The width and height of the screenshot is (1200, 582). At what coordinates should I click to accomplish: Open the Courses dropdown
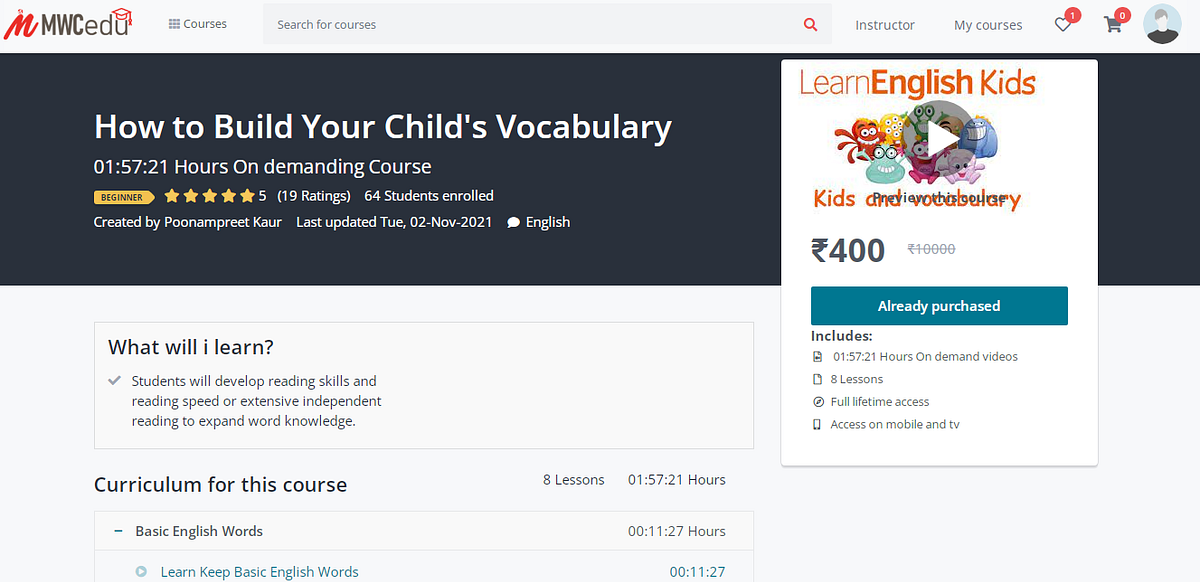point(197,23)
